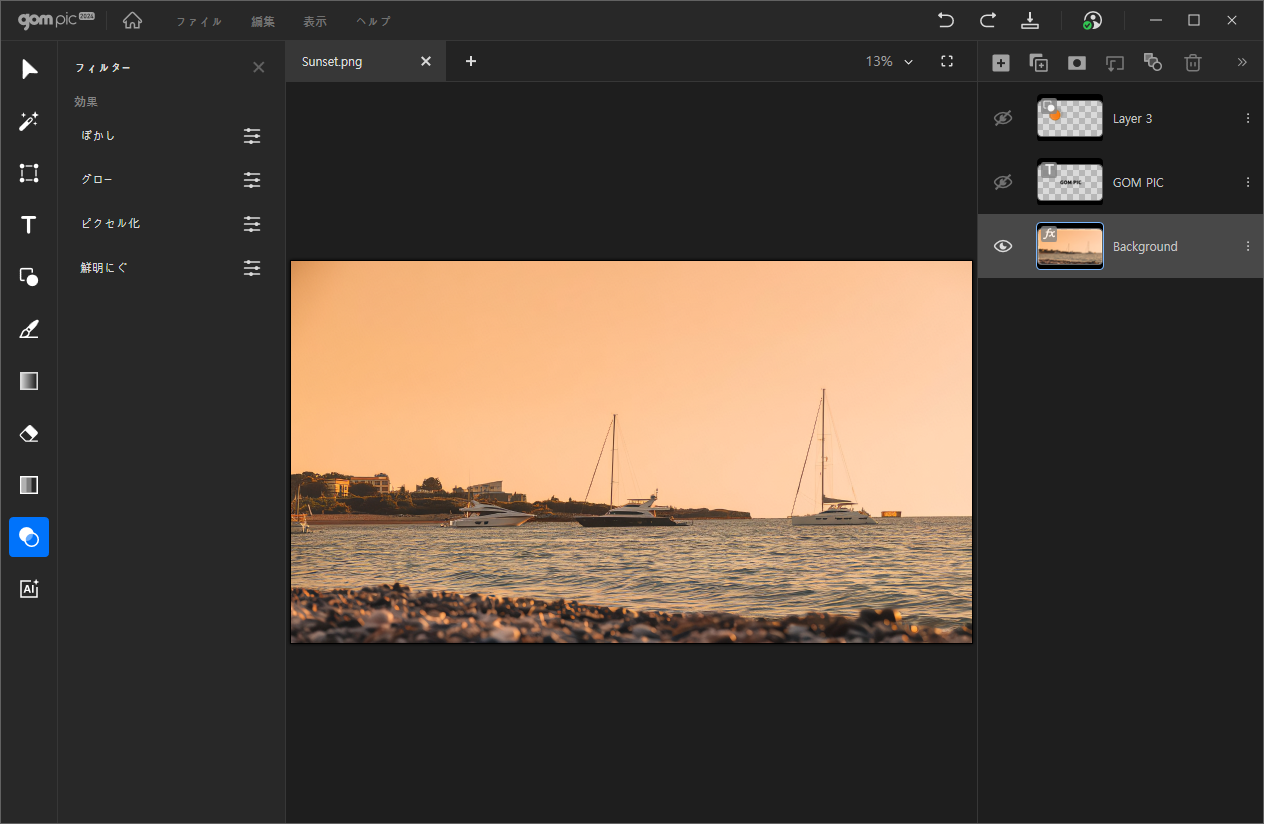Select the Background layer thumbnail

pyautogui.click(x=1070, y=246)
